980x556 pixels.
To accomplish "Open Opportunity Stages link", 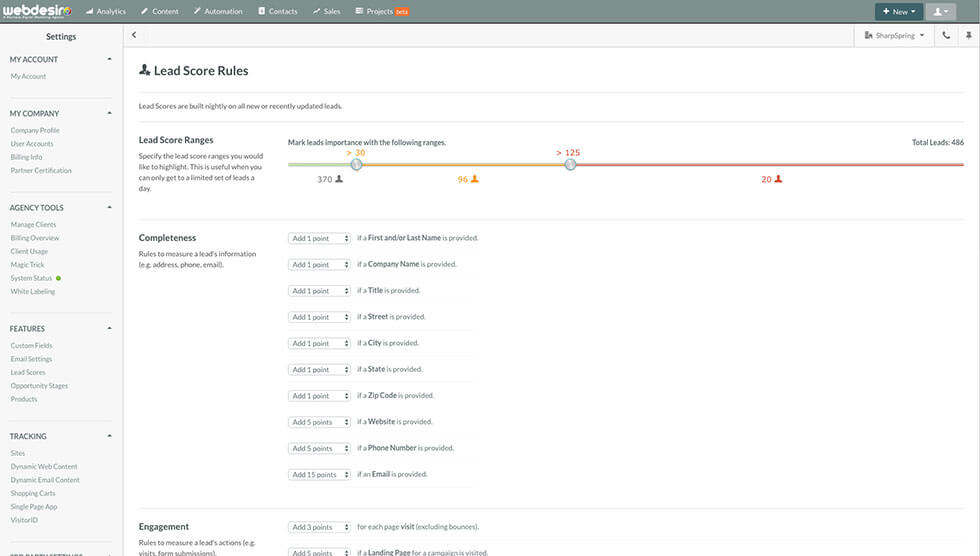I will 39,385.
